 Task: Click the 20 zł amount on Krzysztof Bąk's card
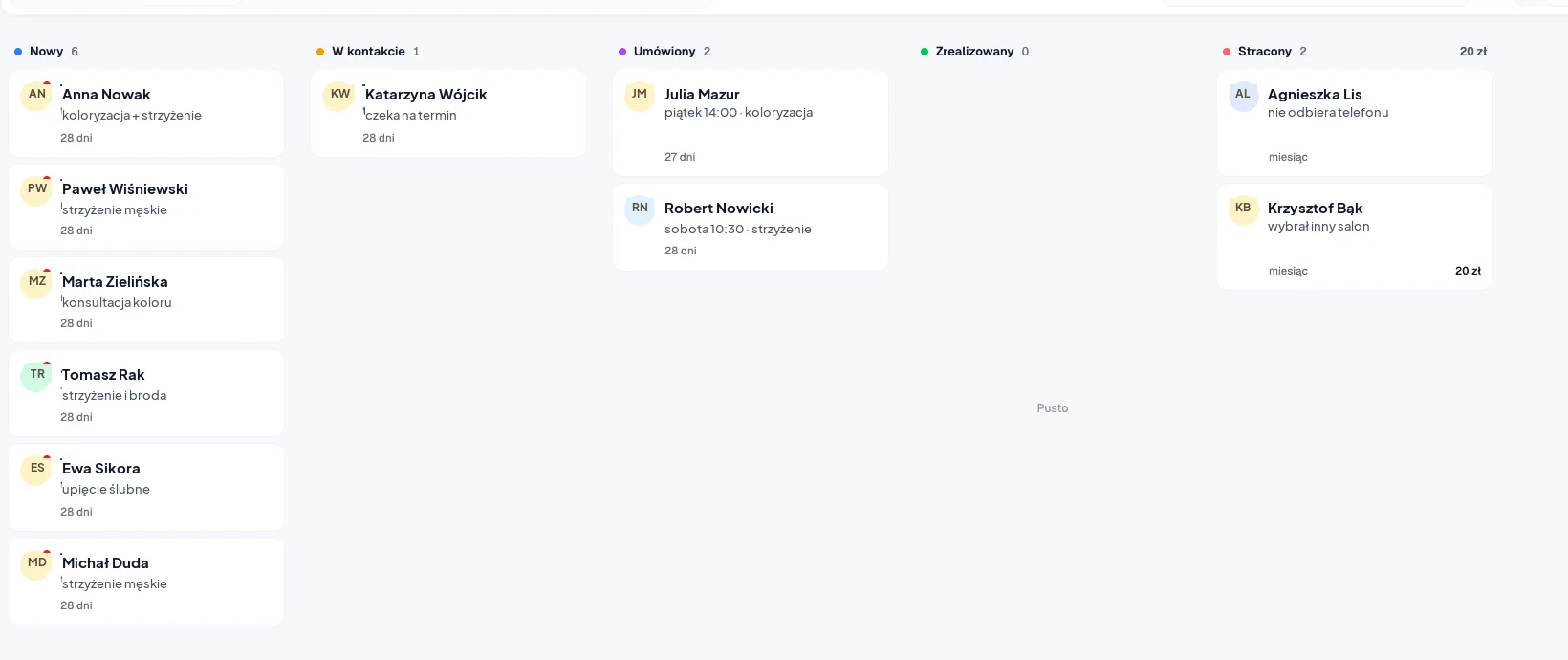coord(1468,271)
